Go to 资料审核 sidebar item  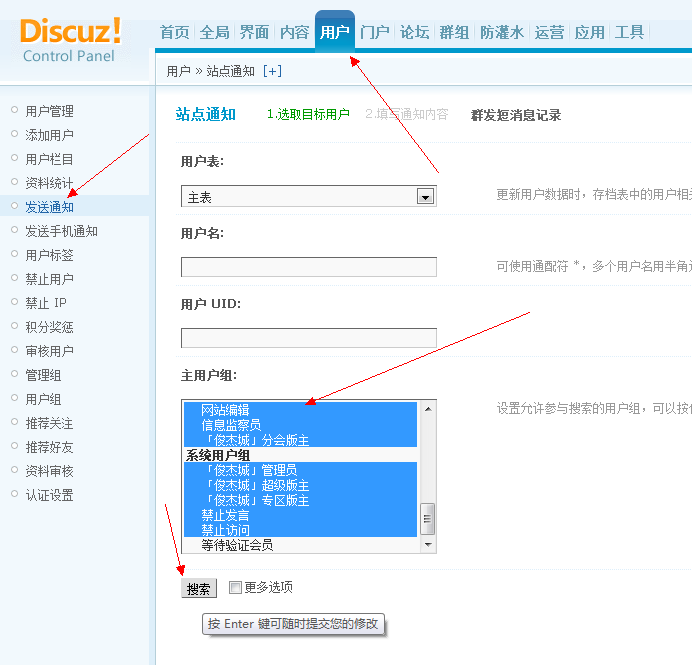coord(49,471)
